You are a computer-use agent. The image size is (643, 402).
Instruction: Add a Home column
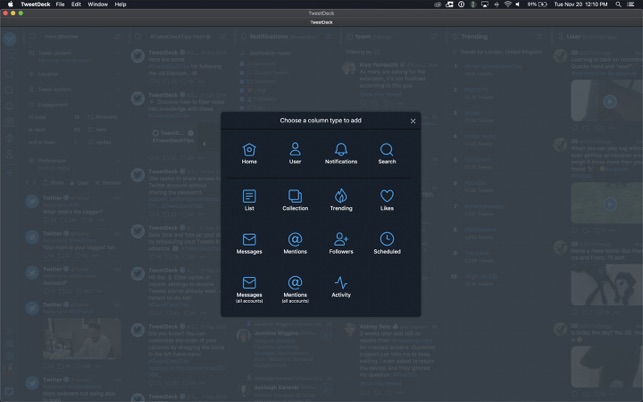pos(249,153)
